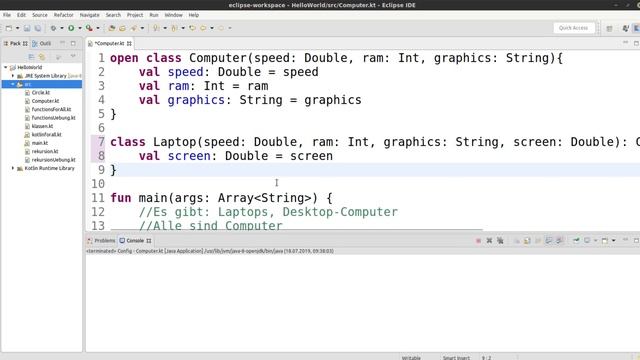Open the Debug dropdown arrow
This screenshot has height=360, width=640.
[x=62, y=28]
